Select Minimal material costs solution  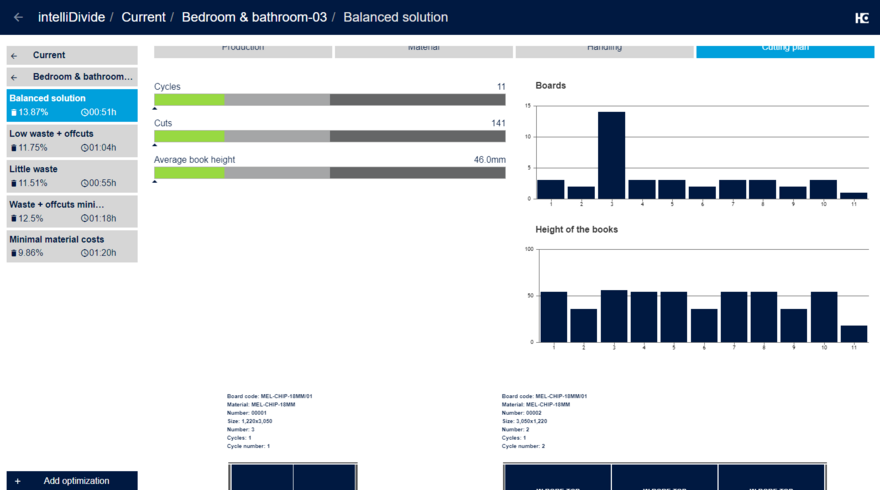pos(72,246)
